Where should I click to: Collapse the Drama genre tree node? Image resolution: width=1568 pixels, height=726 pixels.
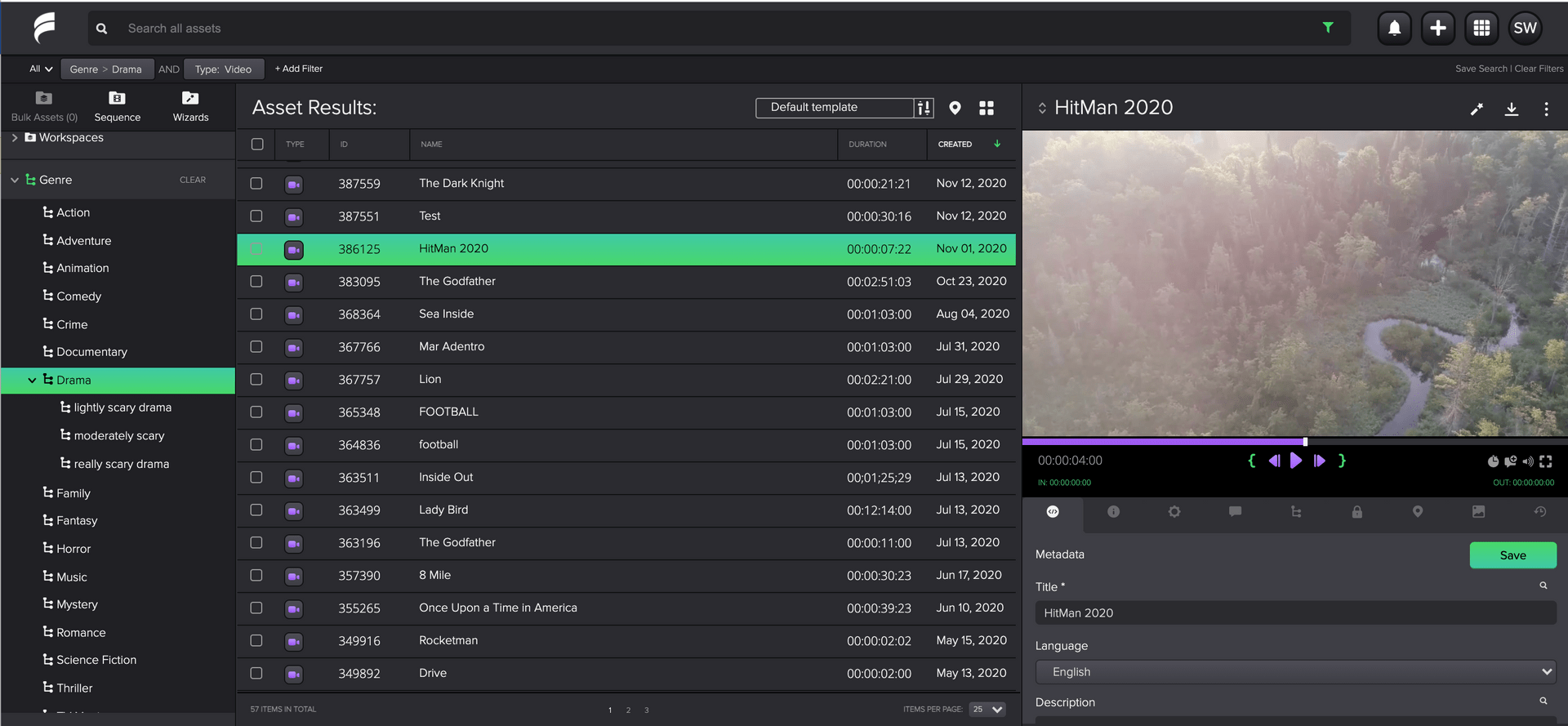[32, 381]
